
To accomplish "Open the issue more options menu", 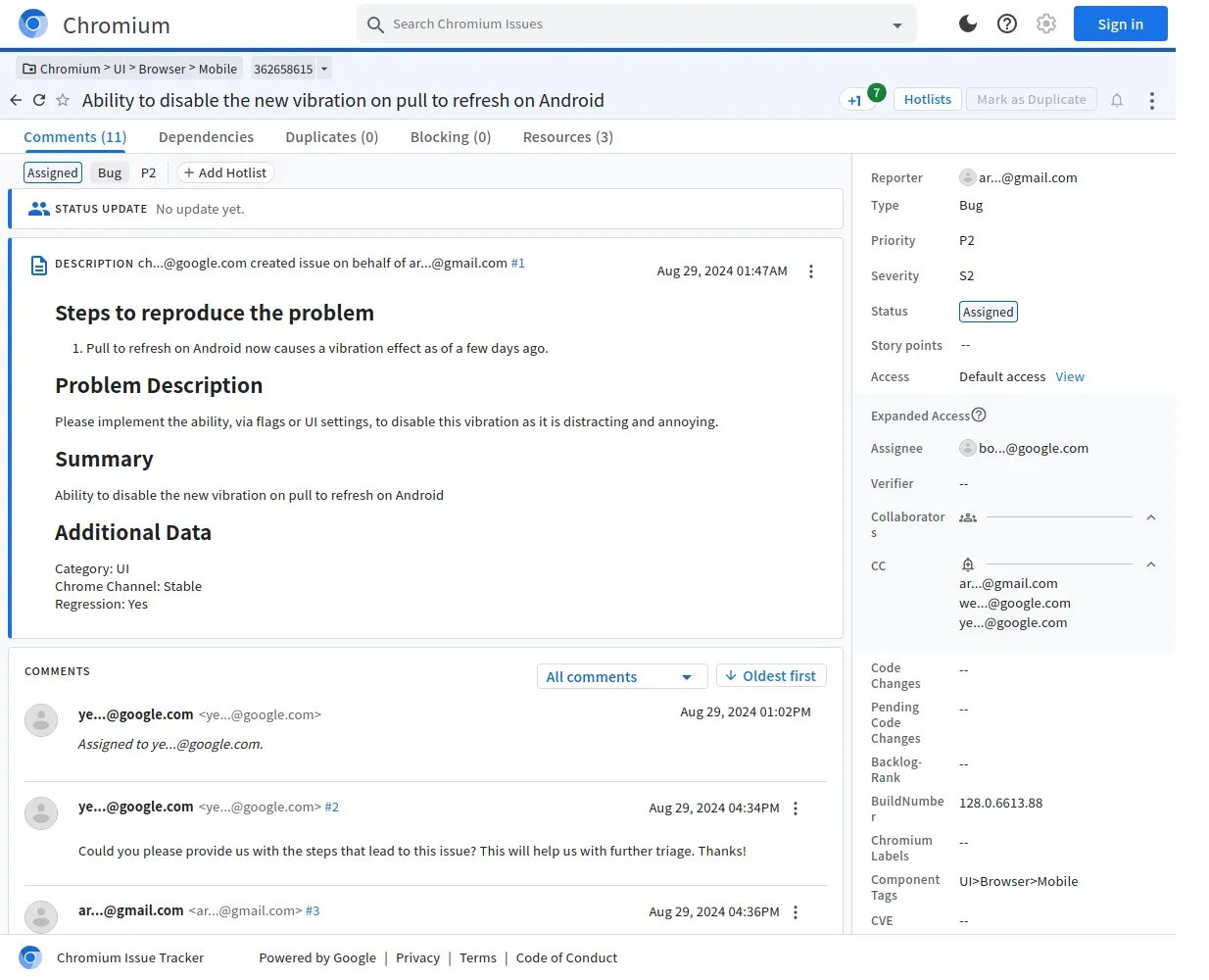I will click(x=1152, y=100).
